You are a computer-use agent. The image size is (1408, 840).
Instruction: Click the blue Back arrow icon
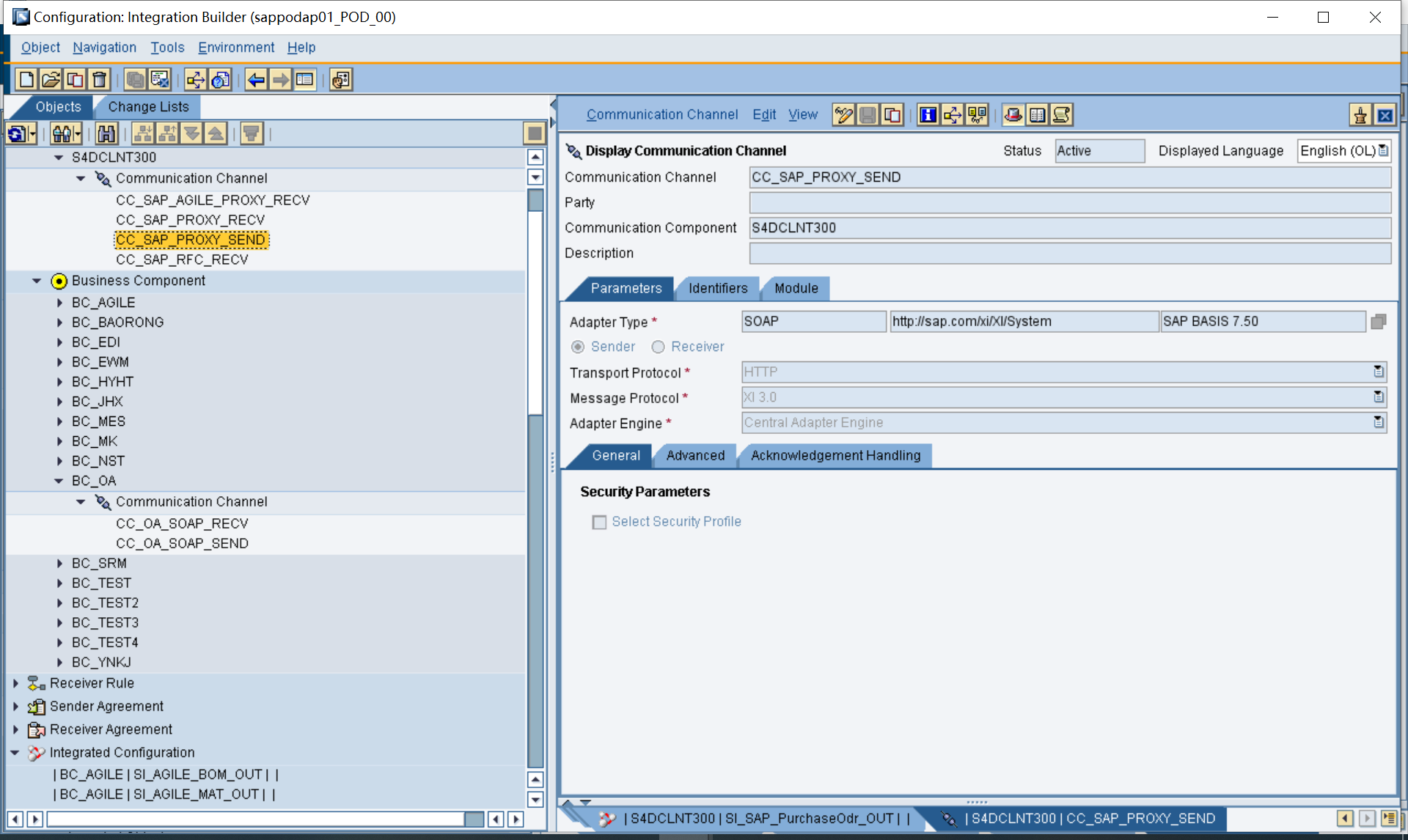256,79
